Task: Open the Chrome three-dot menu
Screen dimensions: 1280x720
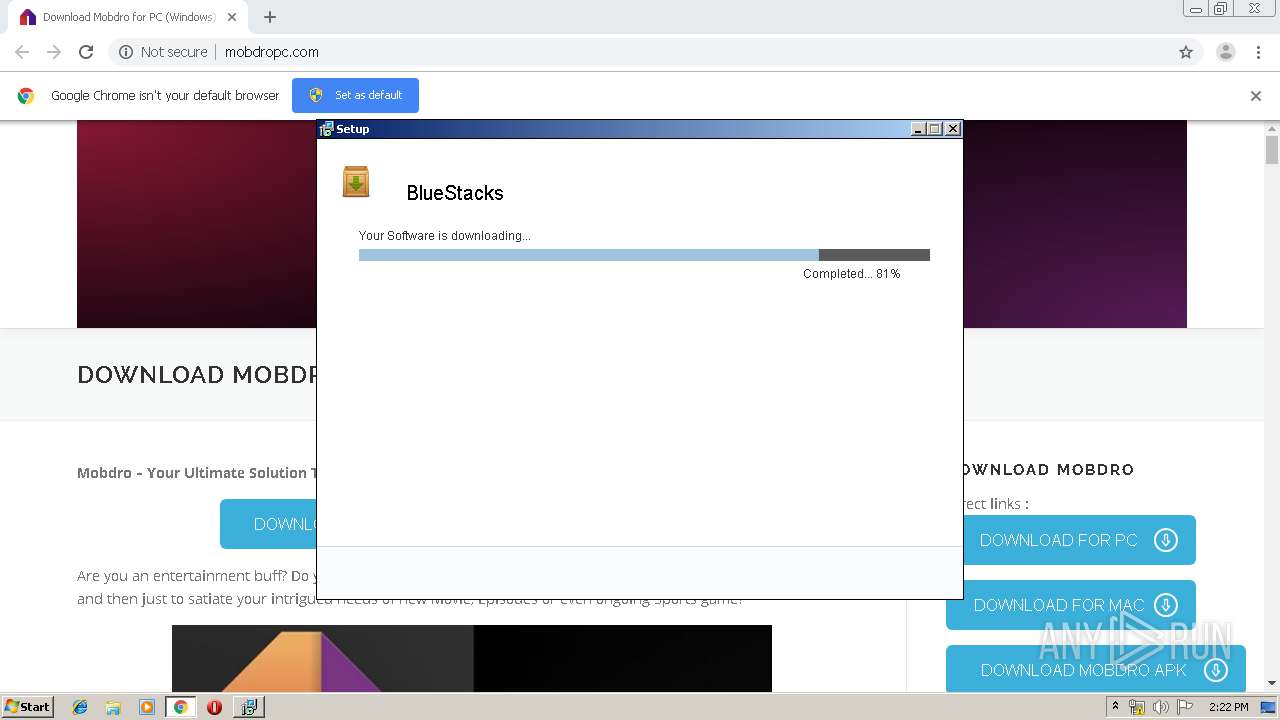Action: (1259, 52)
